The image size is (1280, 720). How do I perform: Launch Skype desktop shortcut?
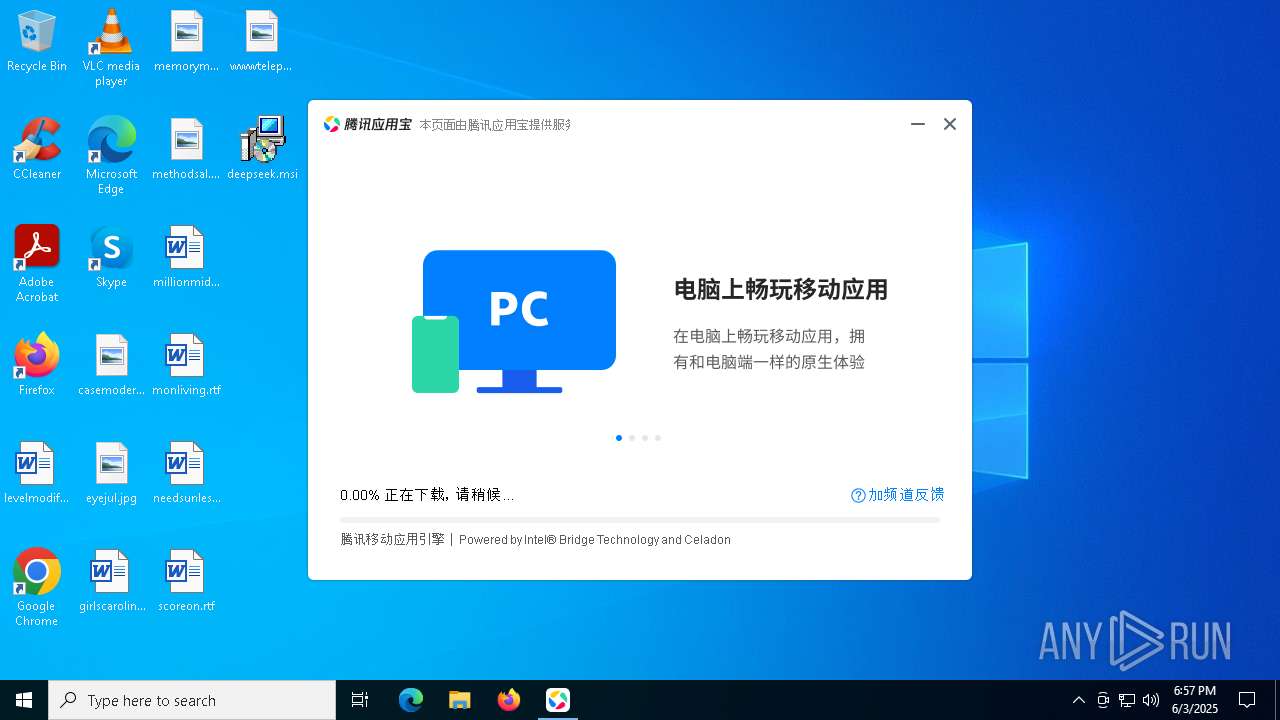coord(111,257)
